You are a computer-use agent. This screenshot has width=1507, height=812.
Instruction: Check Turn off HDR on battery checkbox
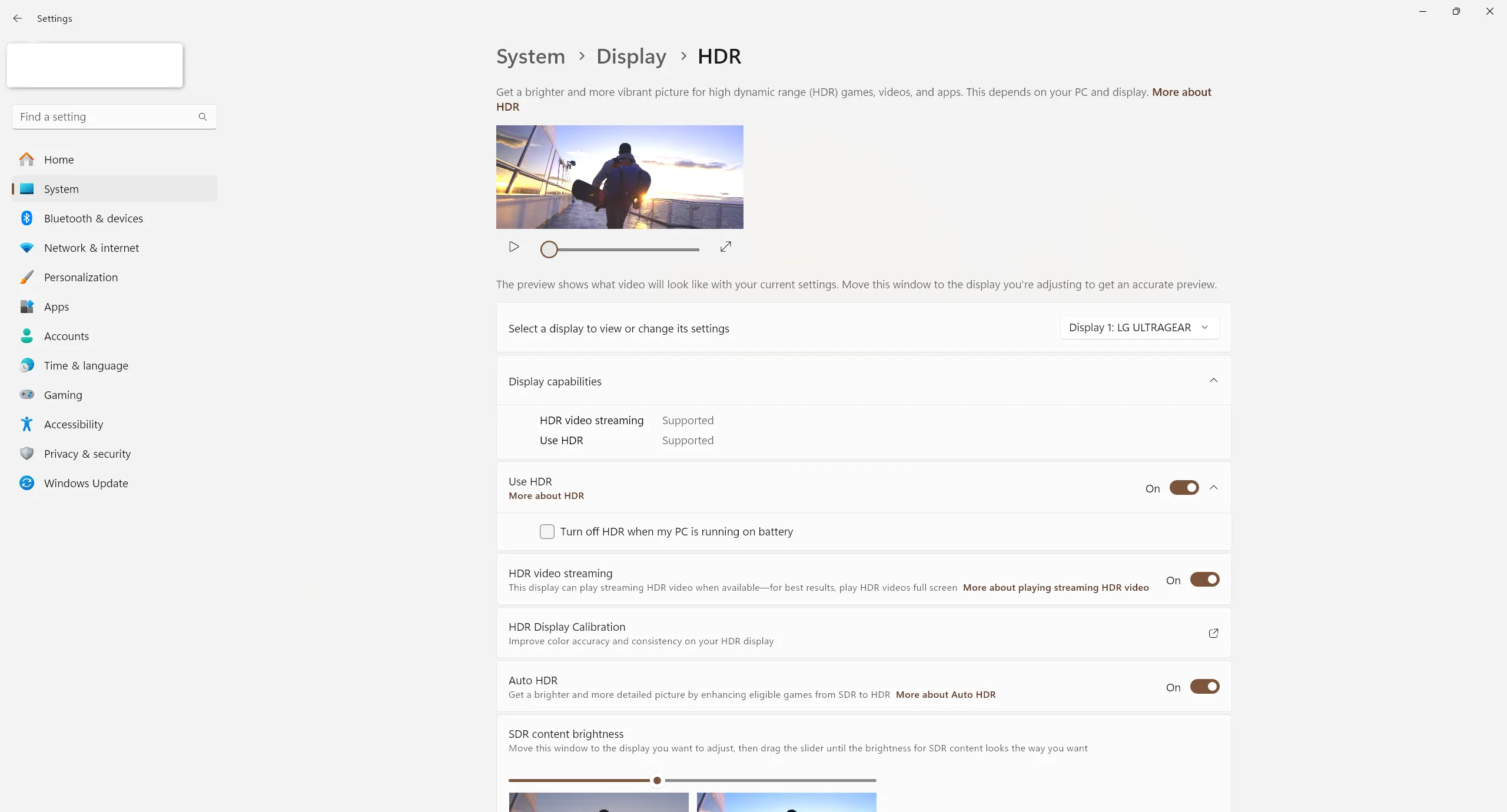tap(547, 532)
